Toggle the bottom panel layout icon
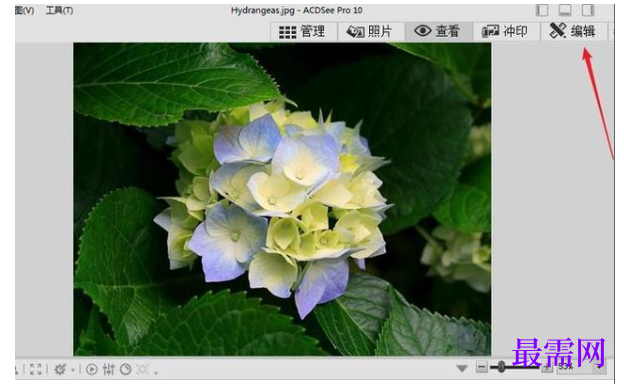Image resolution: width=624 pixels, height=384 pixels. pos(565,10)
